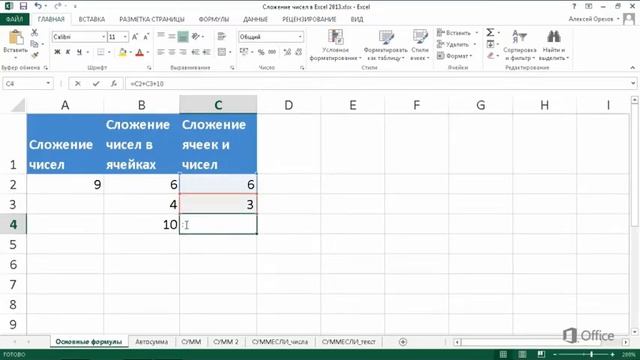Toggle center text horizontally
This screenshot has width=640, height=360.
(x=172, y=52)
